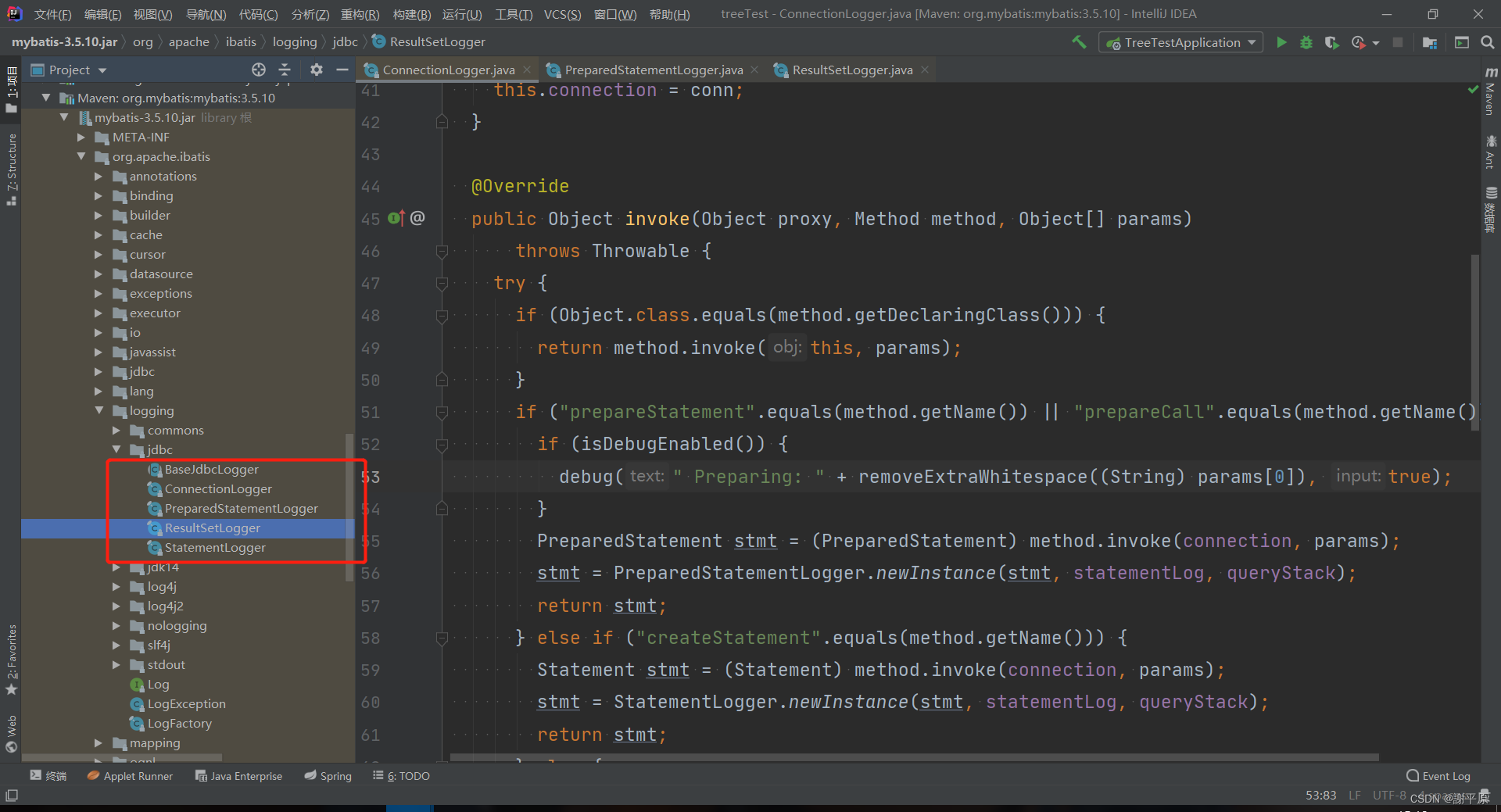1501x812 pixels.
Task: Switch to the ResultSetLogger.java tab
Action: (x=852, y=70)
